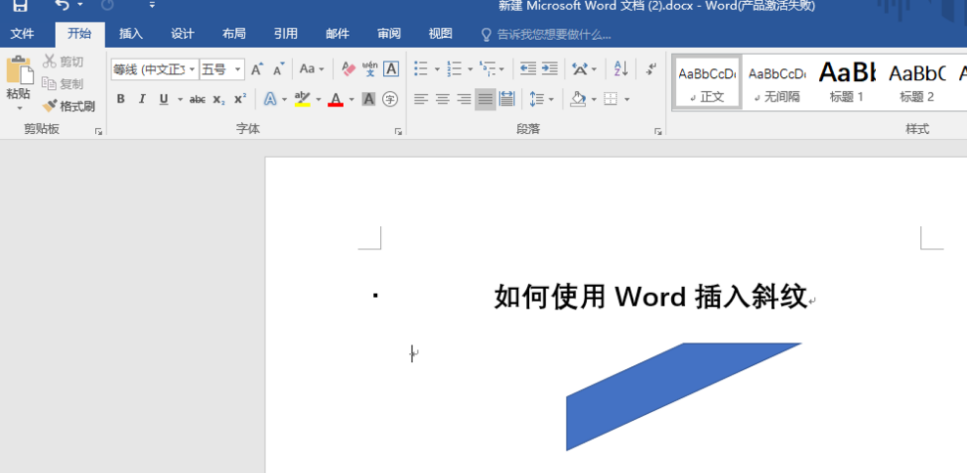
Task: Click the enclosed character 字 icon
Action: 390,99
